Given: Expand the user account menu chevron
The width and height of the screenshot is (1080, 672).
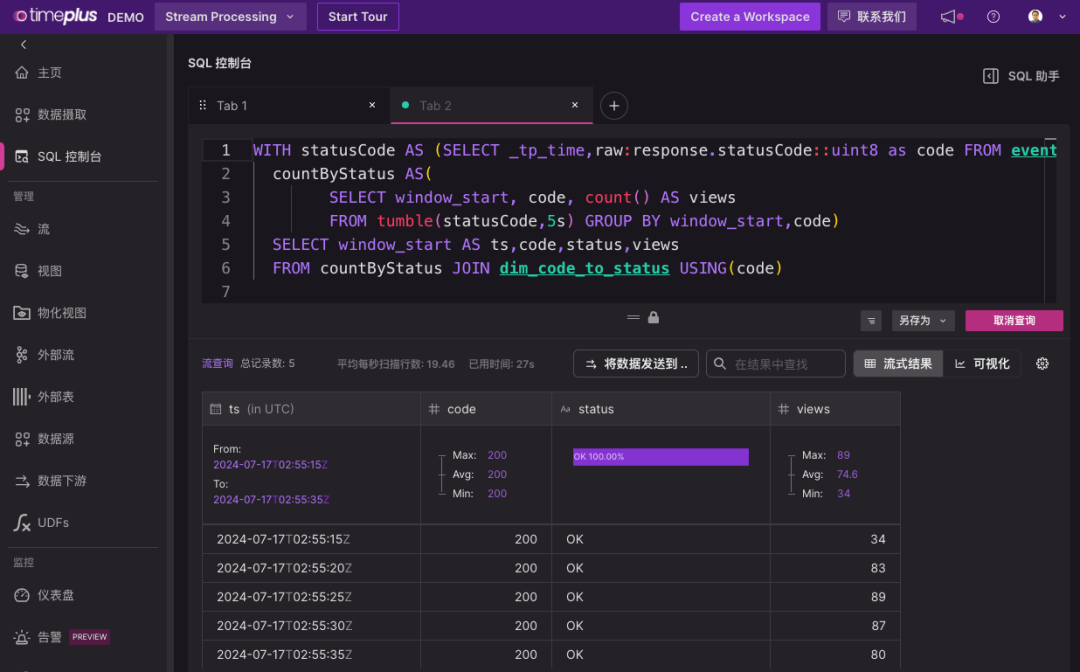Looking at the screenshot, I should 1062,17.
